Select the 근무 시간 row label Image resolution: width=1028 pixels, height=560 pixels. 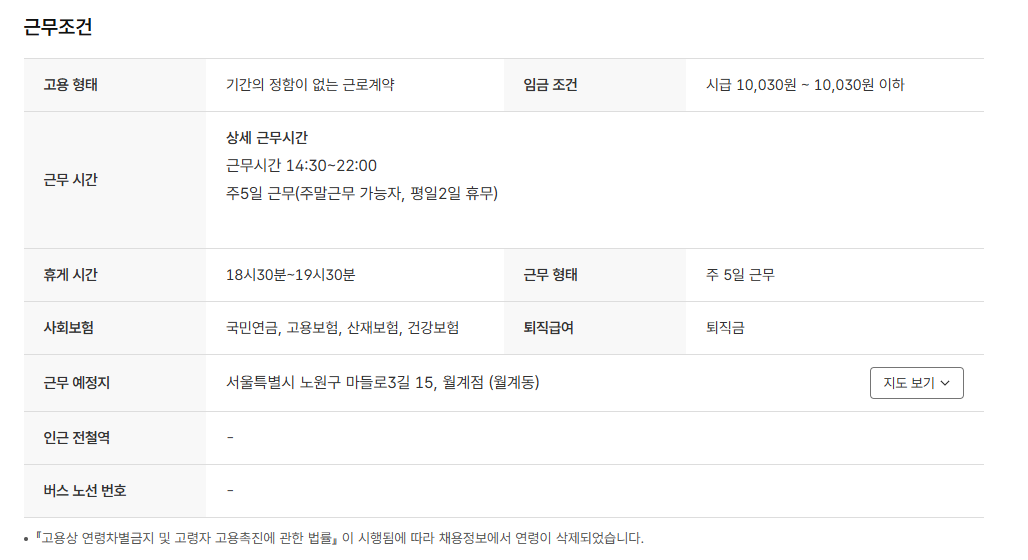coord(70,180)
